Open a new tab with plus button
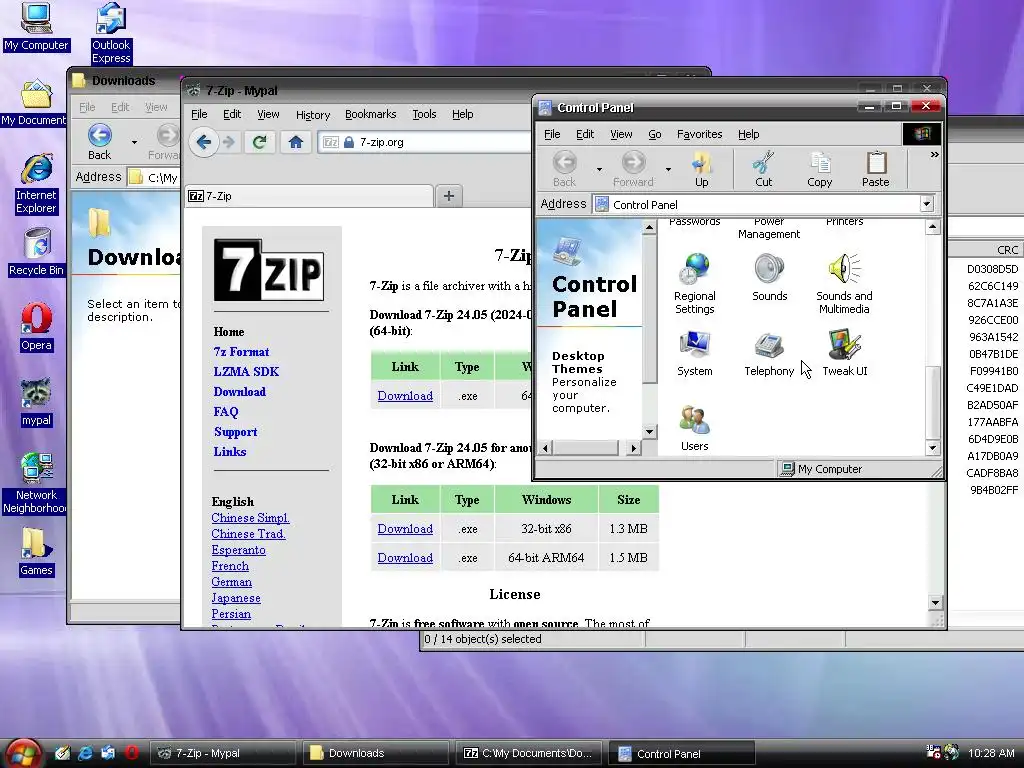Image resolution: width=1024 pixels, height=768 pixels. click(x=449, y=196)
